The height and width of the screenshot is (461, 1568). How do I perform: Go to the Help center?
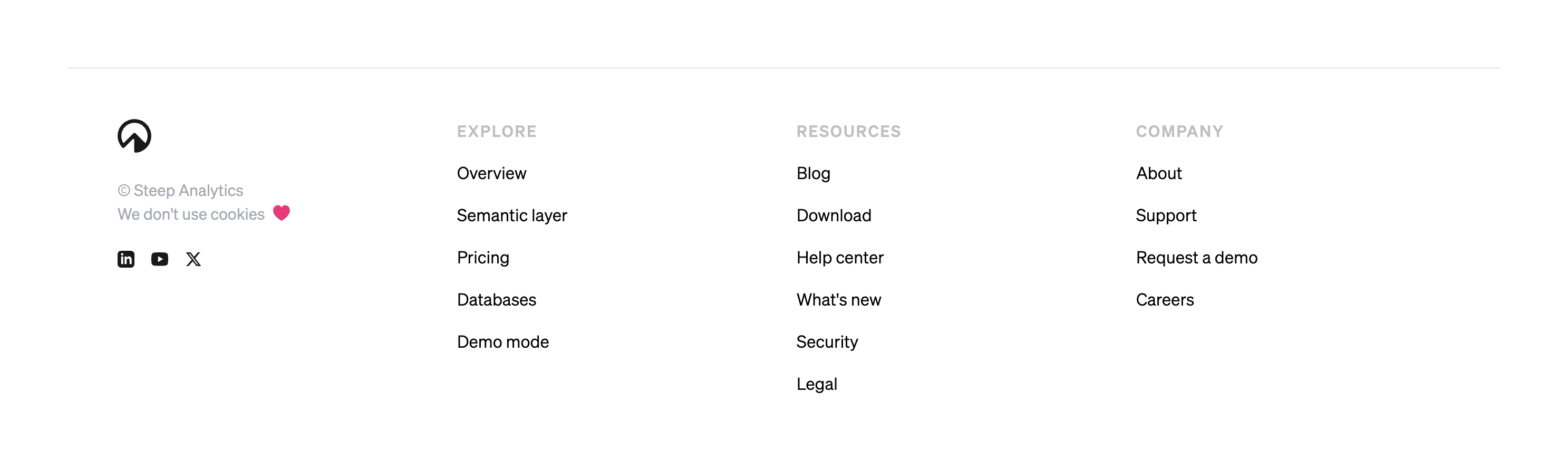click(839, 258)
